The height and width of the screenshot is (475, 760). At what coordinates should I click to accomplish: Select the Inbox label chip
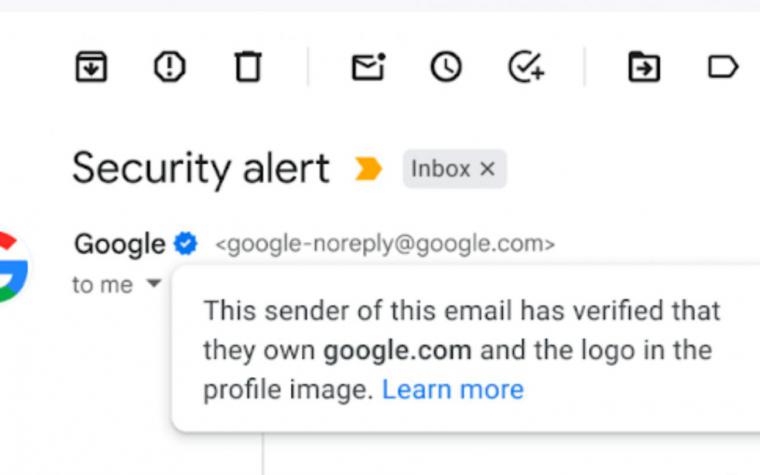click(x=441, y=169)
